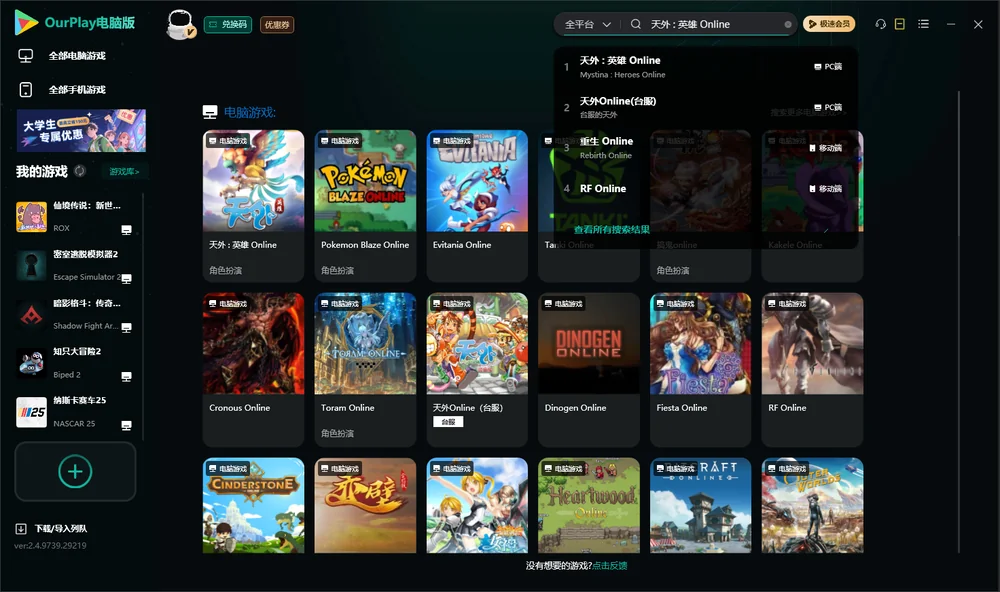Expand the 全平台 platform dropdown

pyautogui.click(x=587, y=24)
